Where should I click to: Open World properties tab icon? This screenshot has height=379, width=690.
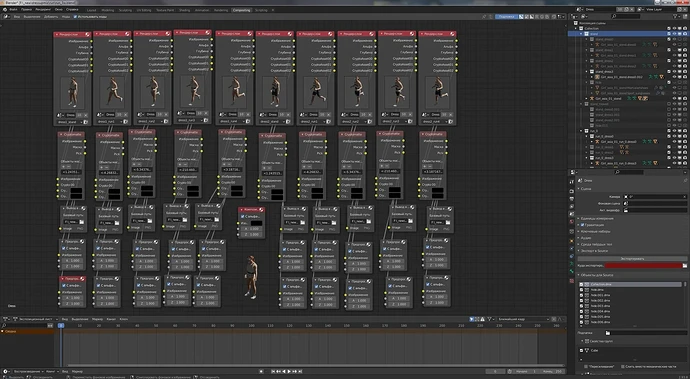point(572,222)
